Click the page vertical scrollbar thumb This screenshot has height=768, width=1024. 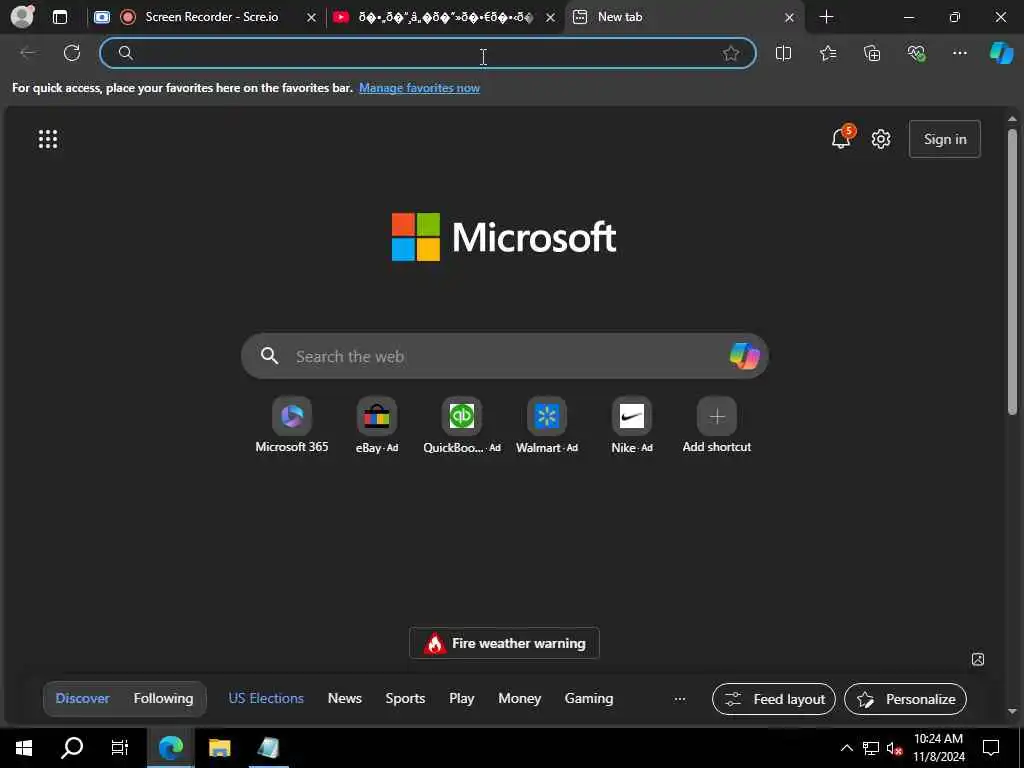tap(1012, 271)
